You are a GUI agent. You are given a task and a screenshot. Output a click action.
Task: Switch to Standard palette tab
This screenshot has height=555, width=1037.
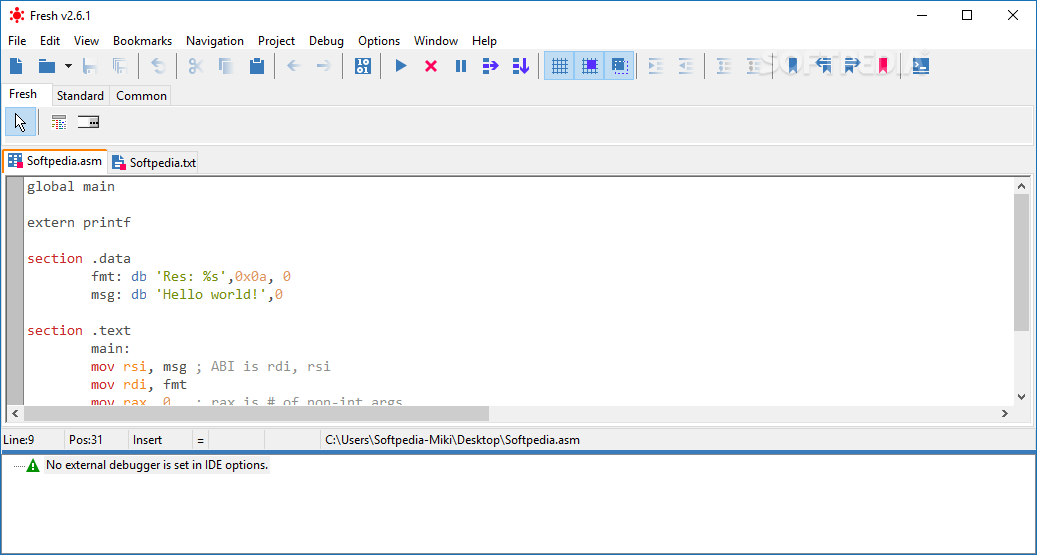point(80,95)
